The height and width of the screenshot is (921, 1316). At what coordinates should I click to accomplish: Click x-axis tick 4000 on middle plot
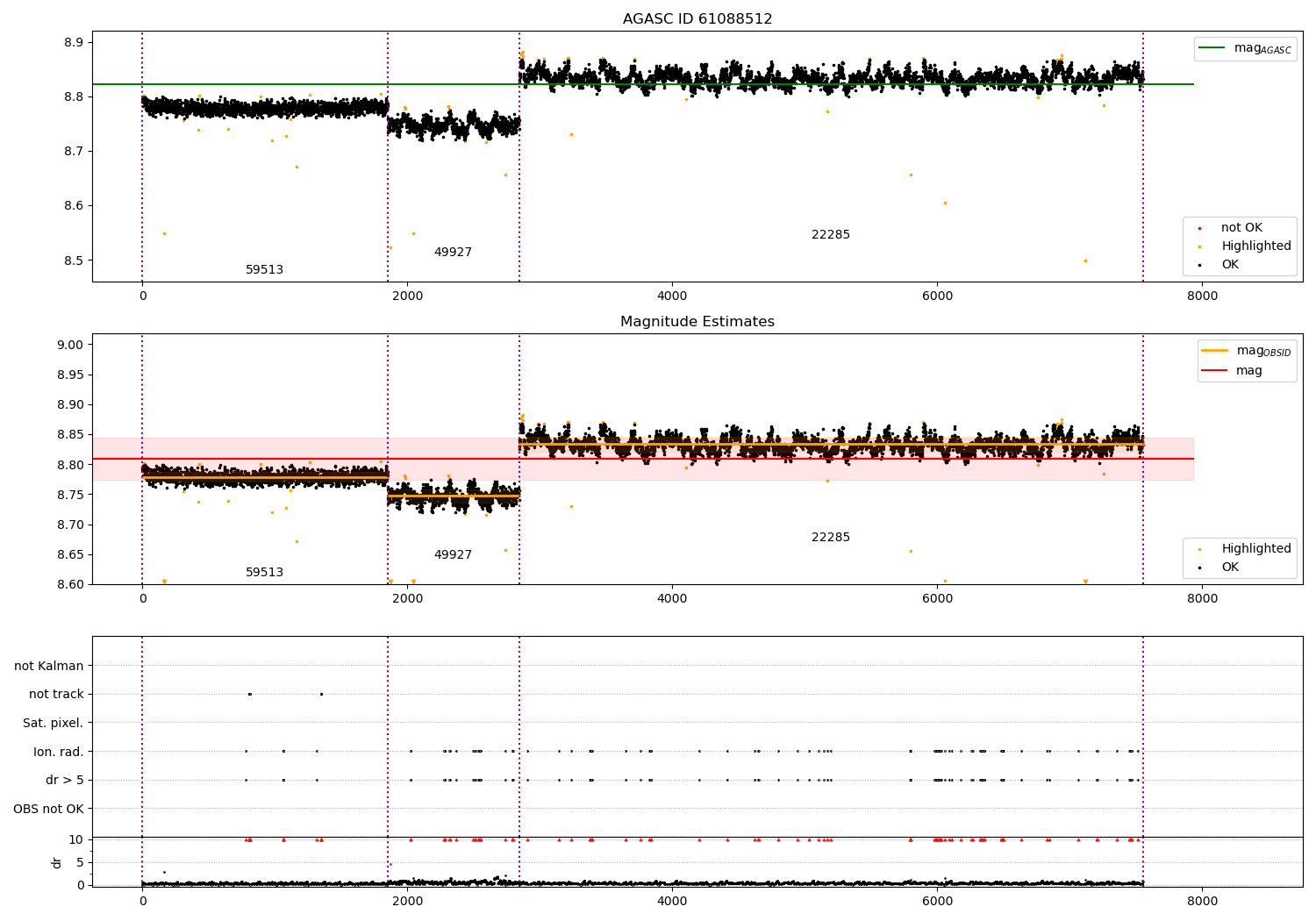tap(672, 599)
